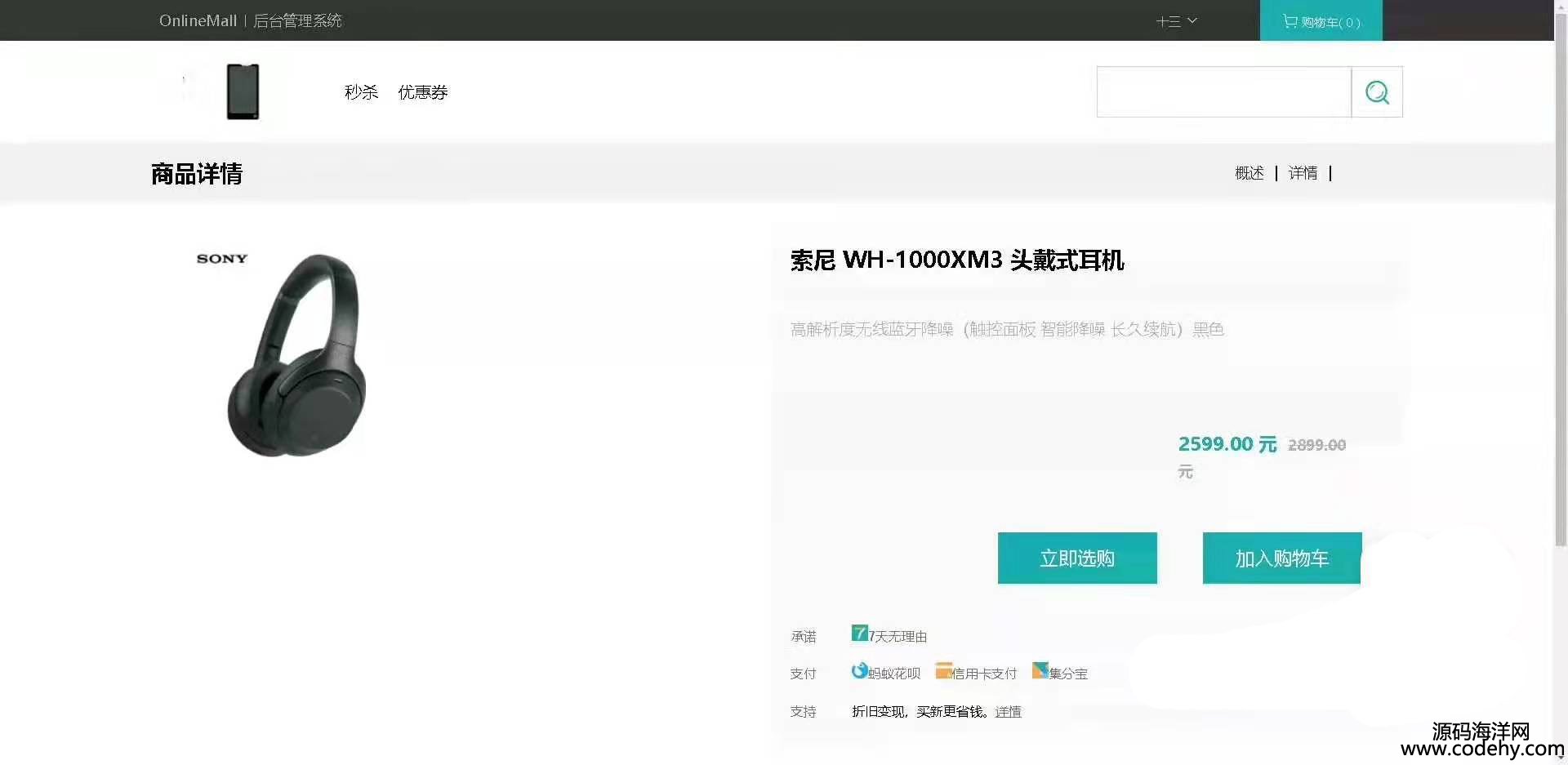Open the 秒杀 flash sale menu

point(361,92)
